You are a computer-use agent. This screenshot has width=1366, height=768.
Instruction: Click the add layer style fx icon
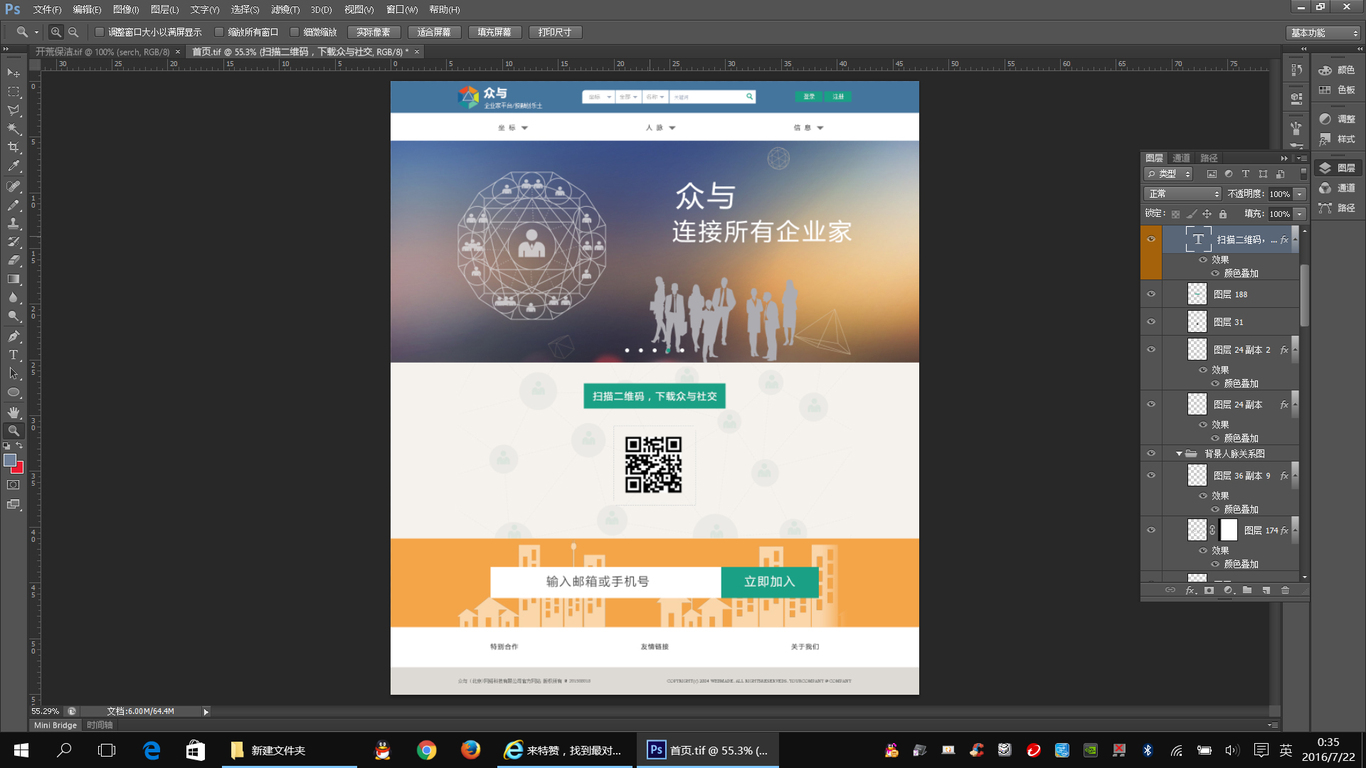point(1190,590)
